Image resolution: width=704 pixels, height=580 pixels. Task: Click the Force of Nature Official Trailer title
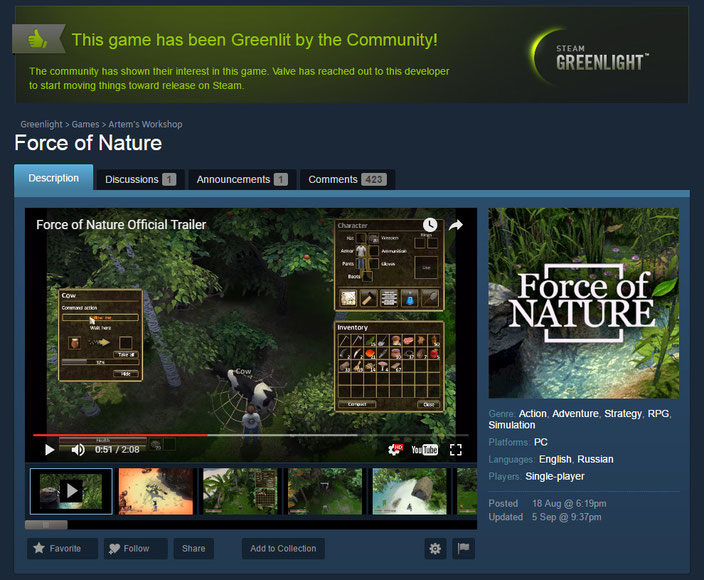click(x=121, y=224)
